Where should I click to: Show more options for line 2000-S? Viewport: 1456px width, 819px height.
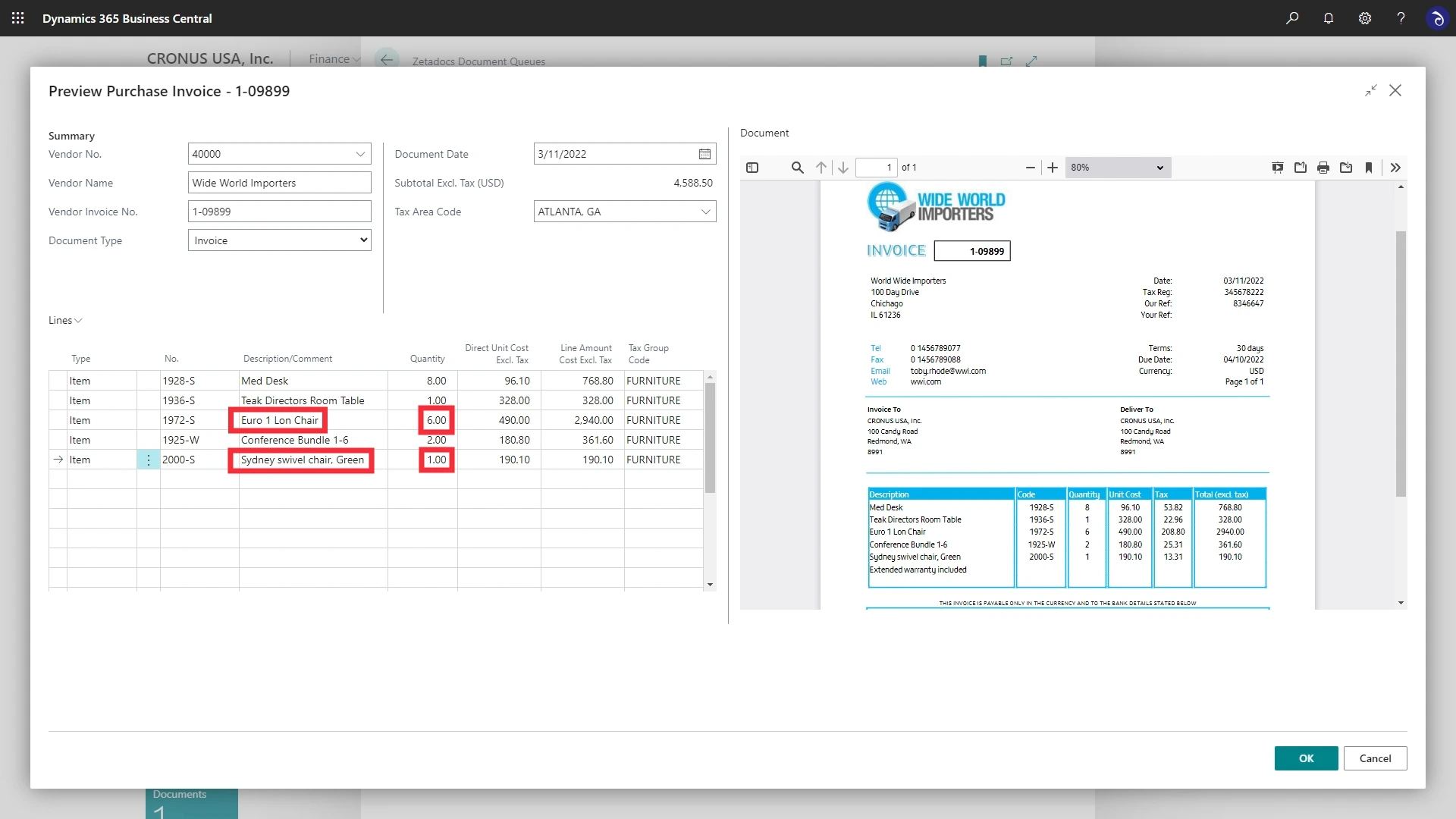(x=149, y=460)
